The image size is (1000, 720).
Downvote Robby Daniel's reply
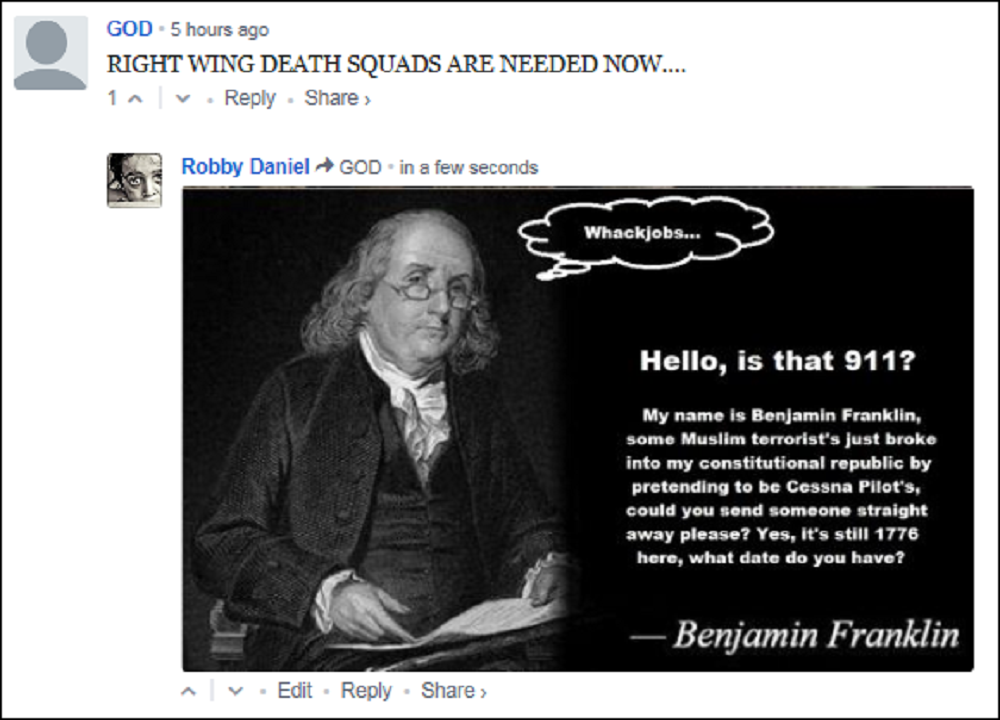236,691
